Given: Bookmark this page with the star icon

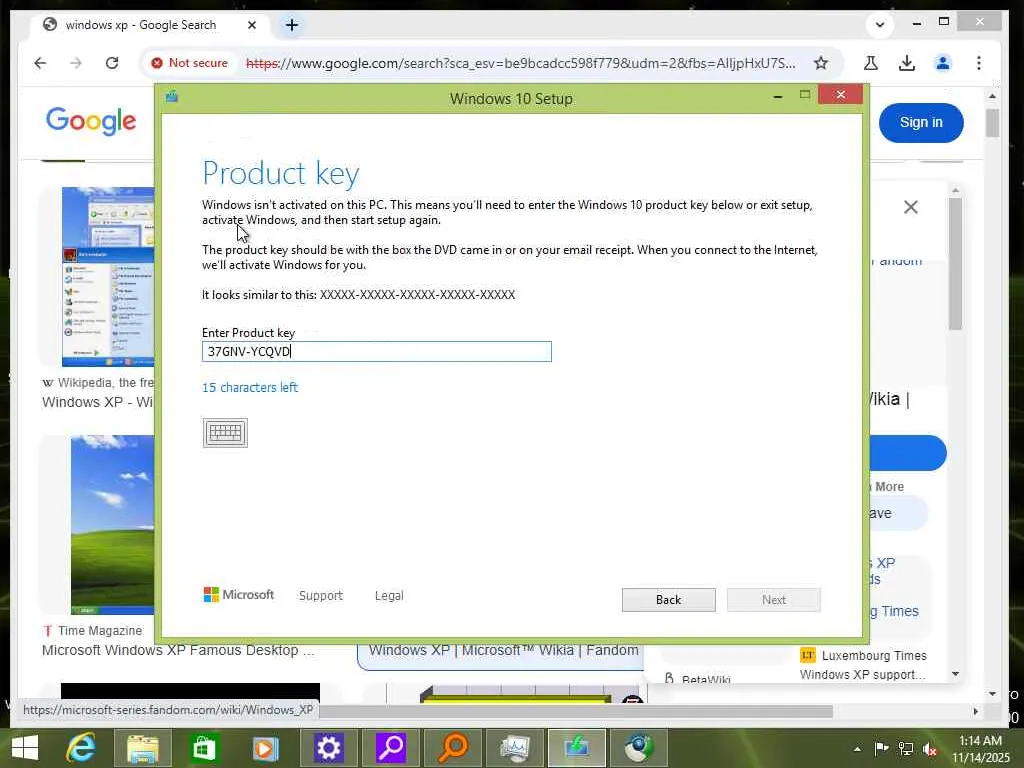Looking at the screenshot, I should (821, 63).
